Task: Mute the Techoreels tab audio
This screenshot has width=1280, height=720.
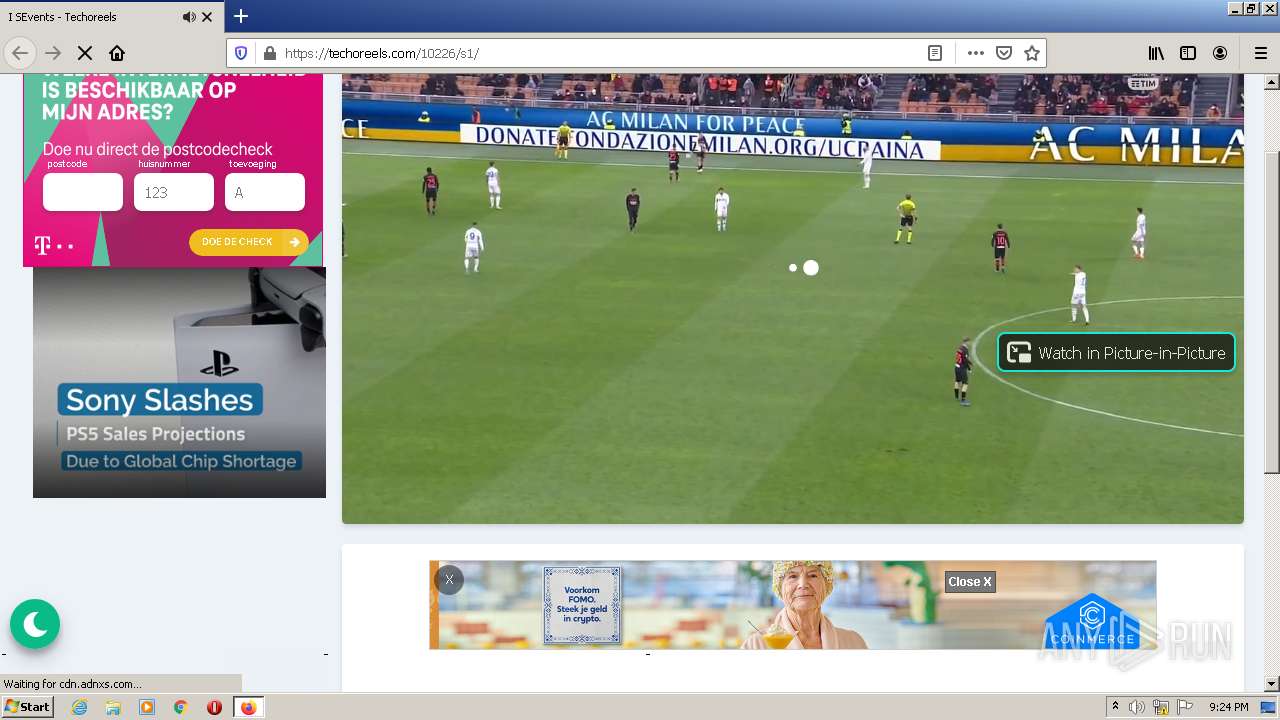Action: coord(189,17)
